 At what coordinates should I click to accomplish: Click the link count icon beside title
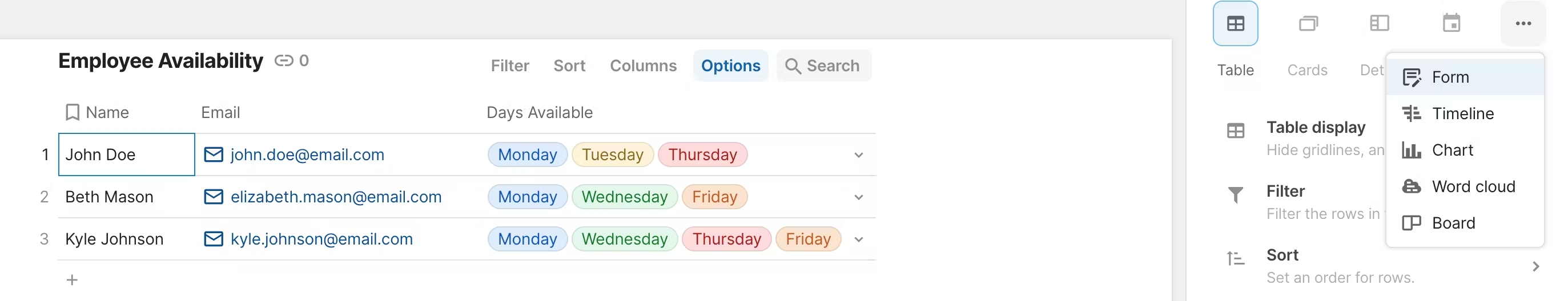[284, 61]
